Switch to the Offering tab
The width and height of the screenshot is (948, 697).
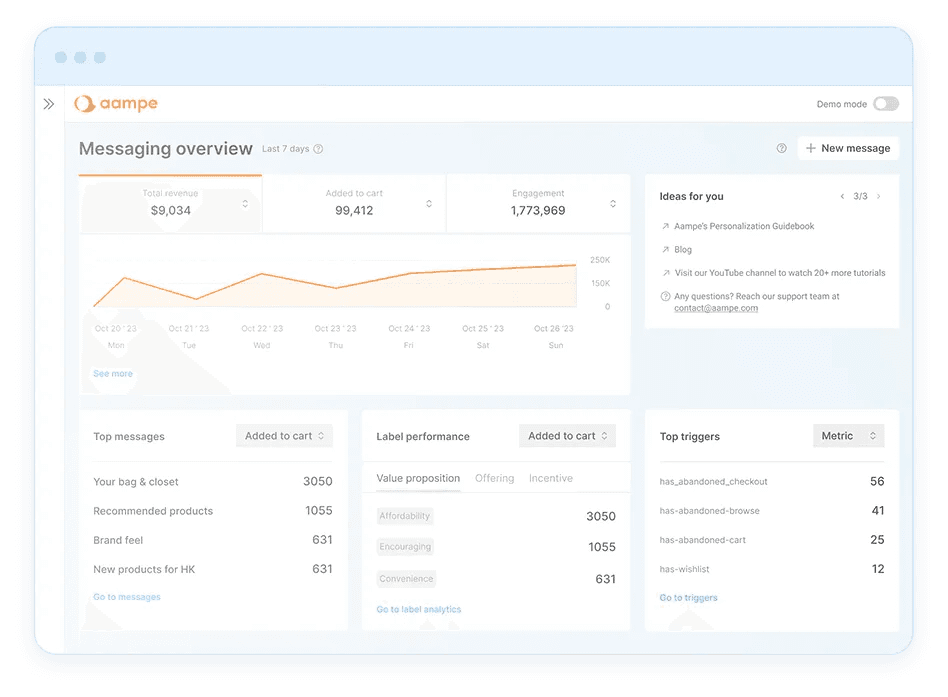tap(494, 478)
